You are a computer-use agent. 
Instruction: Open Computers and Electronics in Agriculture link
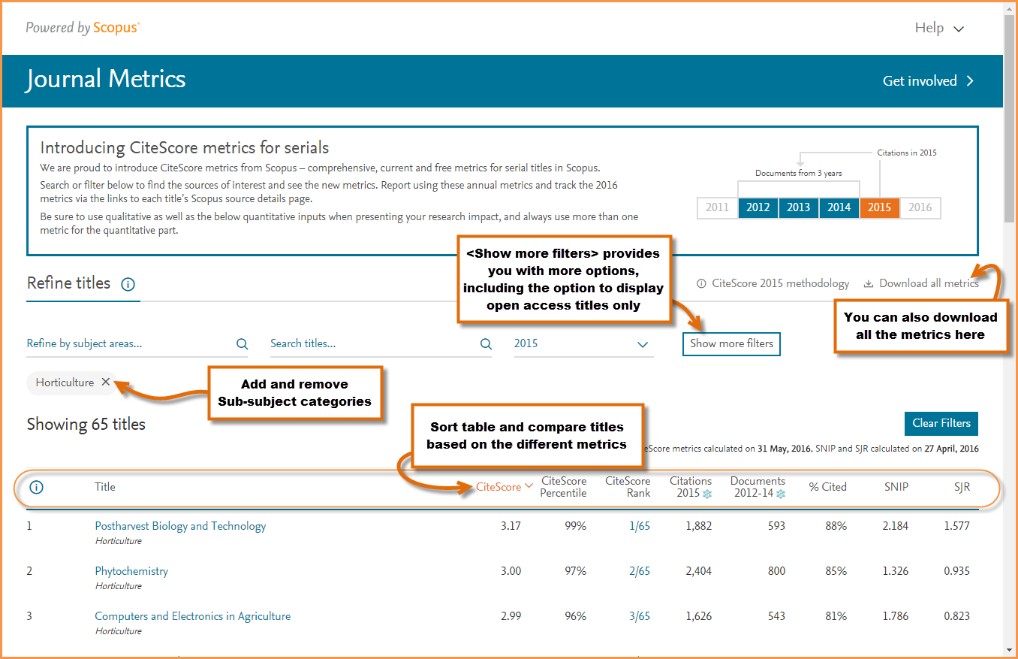(x=193, y=616)
